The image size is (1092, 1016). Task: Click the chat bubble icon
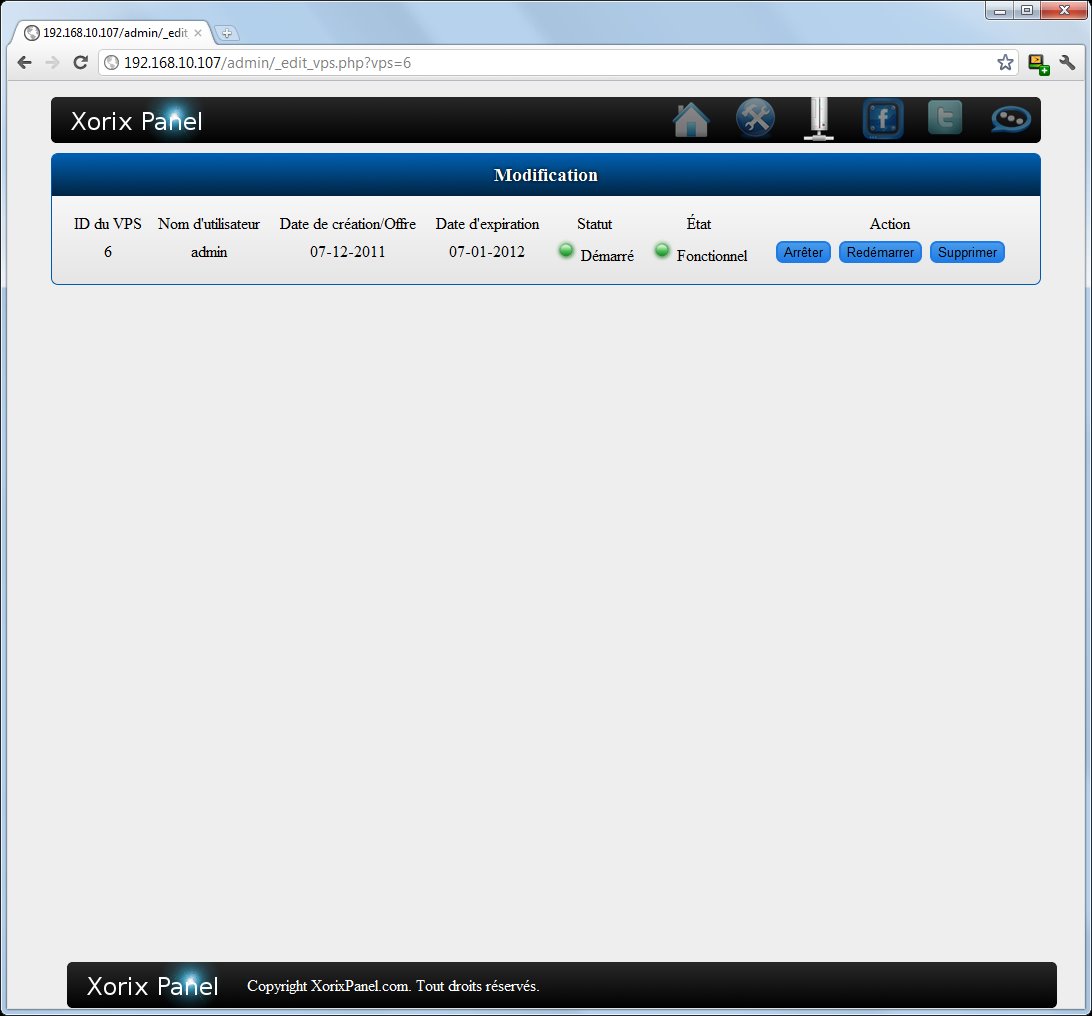[1010, 120]
